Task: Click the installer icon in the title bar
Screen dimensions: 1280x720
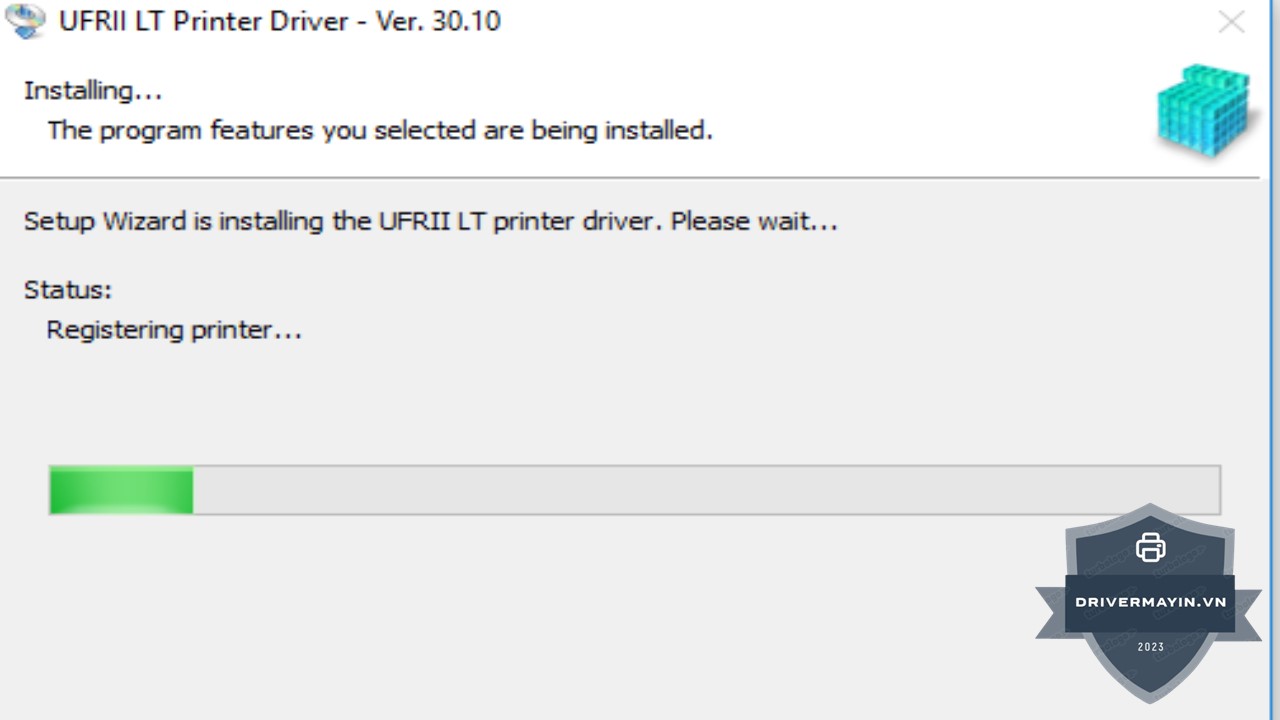Action: (x=24, y=21)
